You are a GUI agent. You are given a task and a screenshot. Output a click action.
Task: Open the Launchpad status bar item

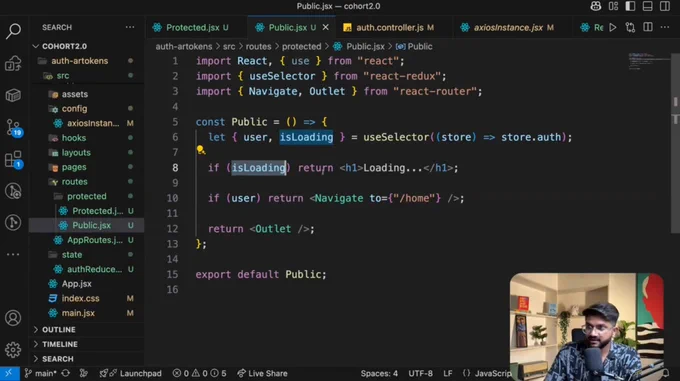(131, 373)
